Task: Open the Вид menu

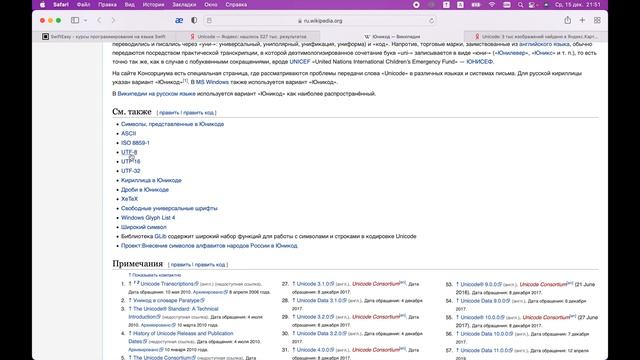Action: coord(129,5)
